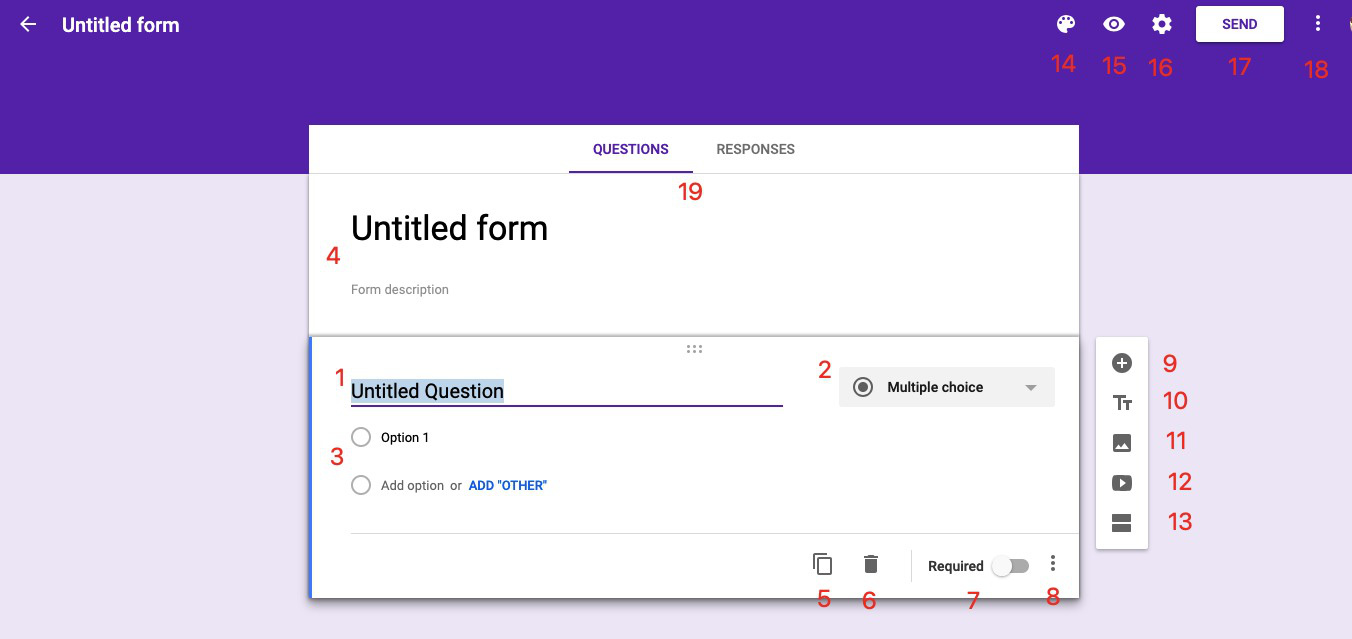1352x639 pixels.
Task: Select the Option 1 radio button
Action: coord(361,437)
